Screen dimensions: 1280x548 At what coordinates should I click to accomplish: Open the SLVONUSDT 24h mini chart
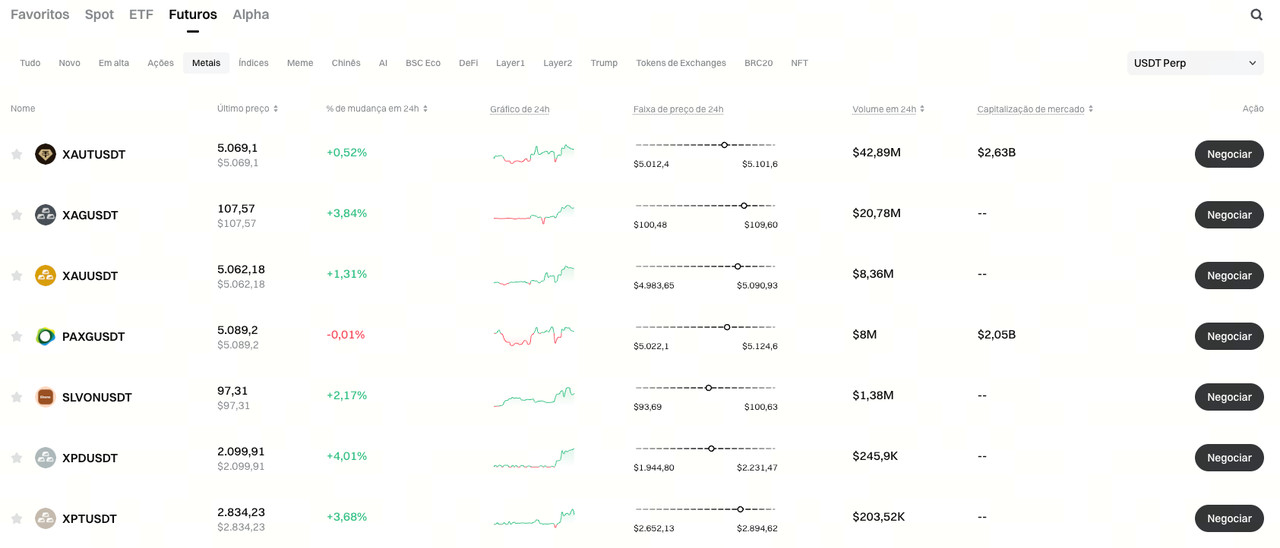pos(533,397)
